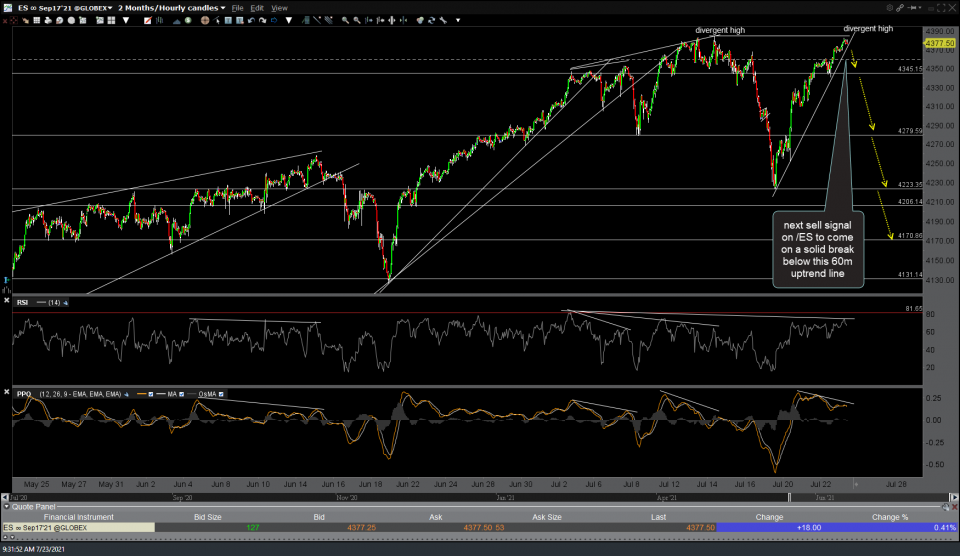Click the zoom in magnifier icon
This screenshot has height=556, width=960.
[x=345, y=20]
